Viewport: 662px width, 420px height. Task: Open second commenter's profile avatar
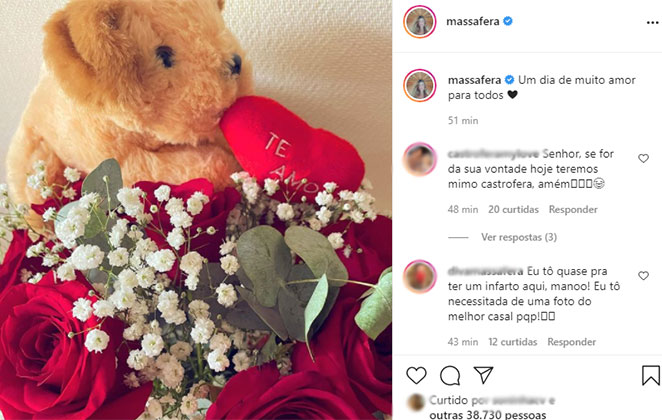pos(420,277)
